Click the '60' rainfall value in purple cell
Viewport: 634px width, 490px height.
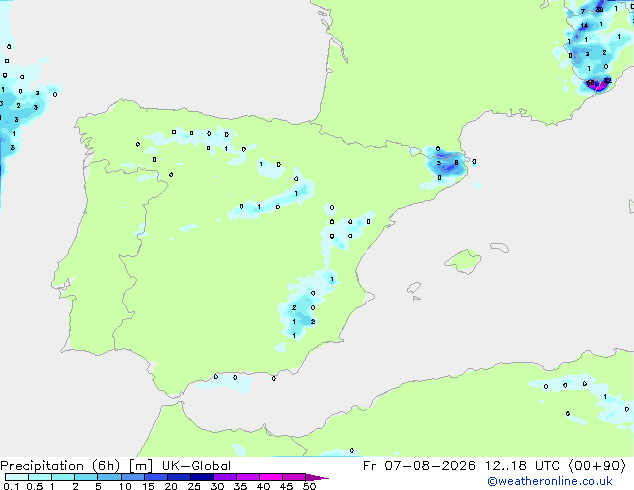(591, 83)
